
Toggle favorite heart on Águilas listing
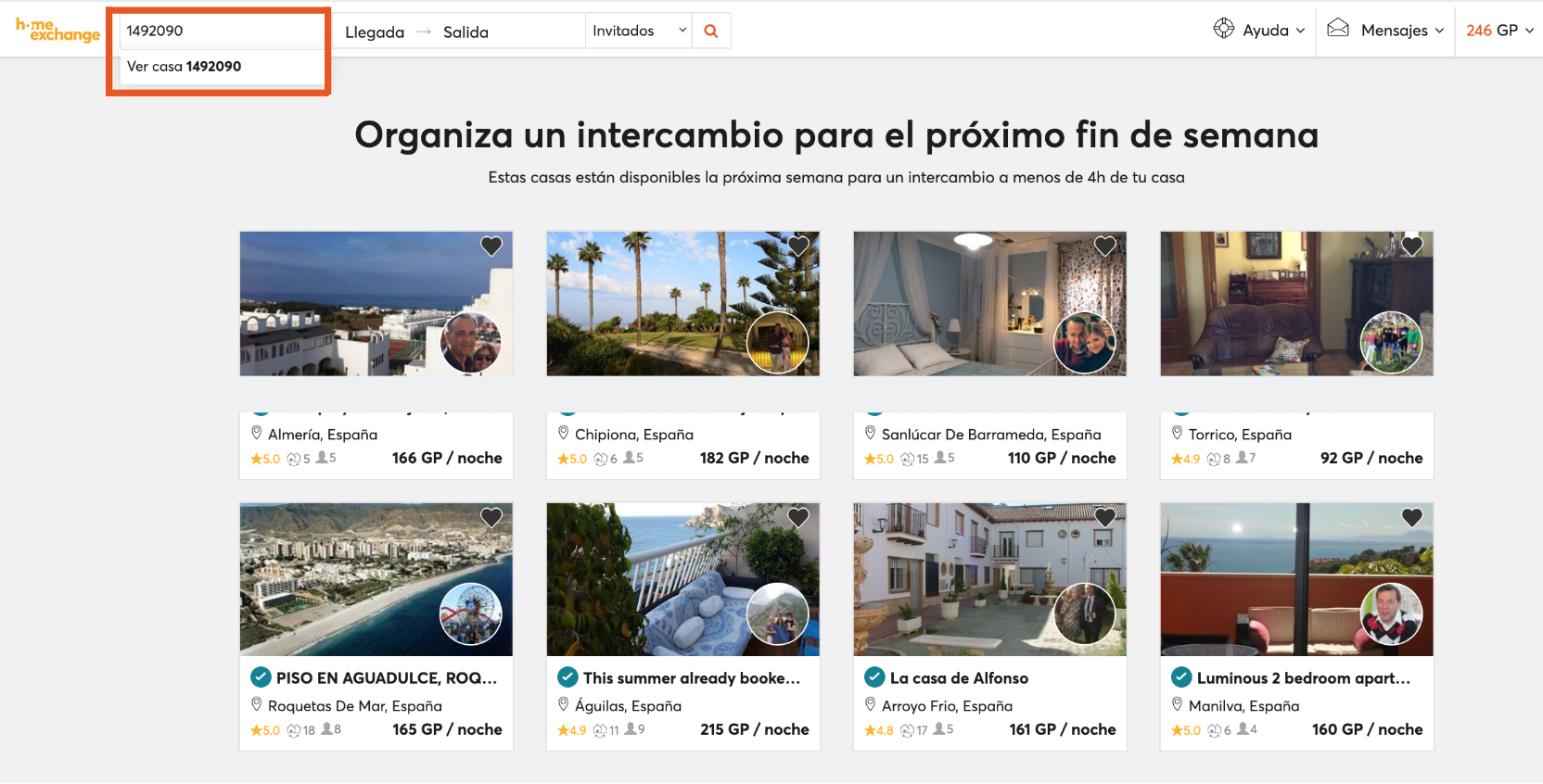798,517
